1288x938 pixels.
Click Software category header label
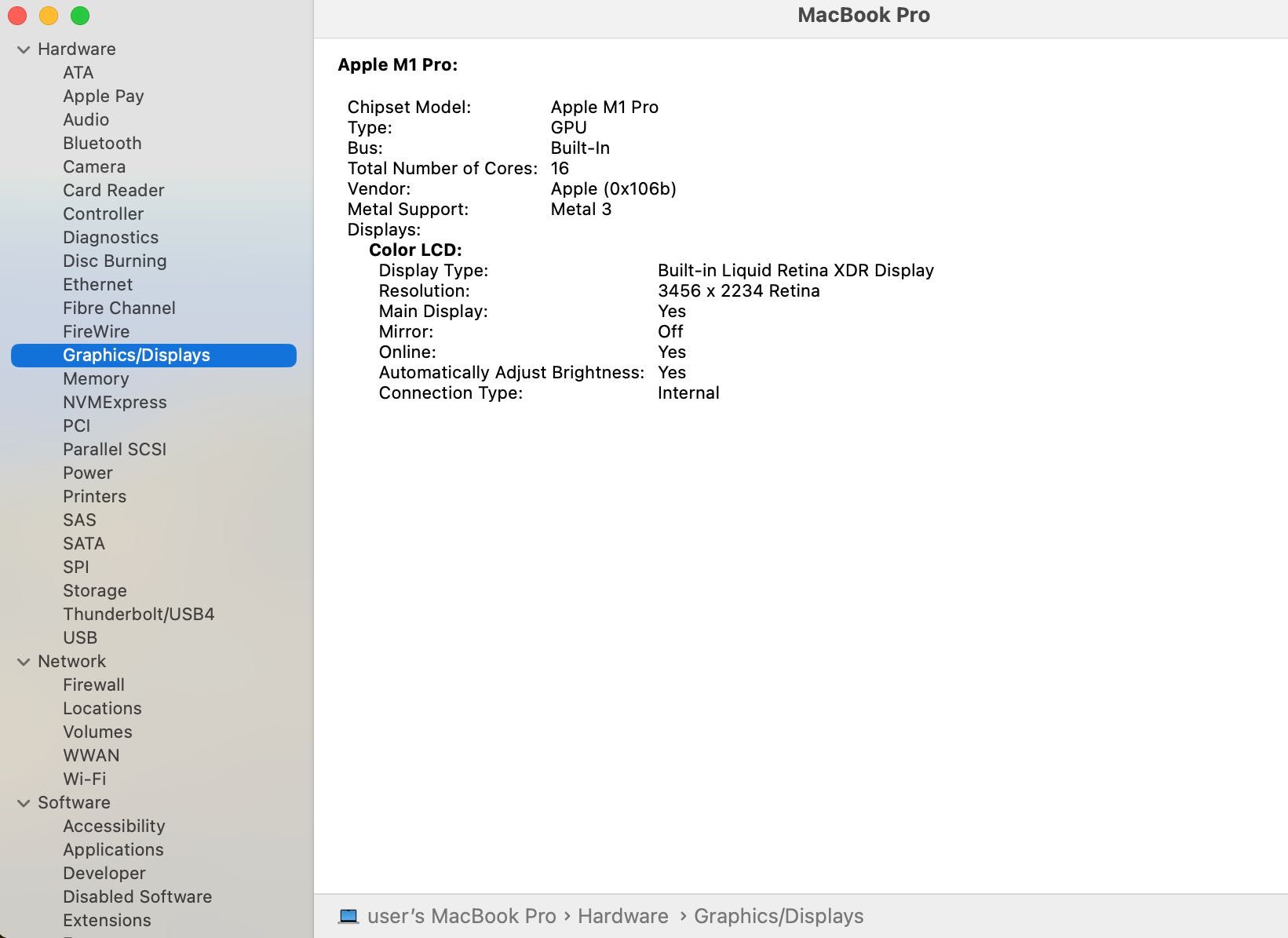point(74,802)
